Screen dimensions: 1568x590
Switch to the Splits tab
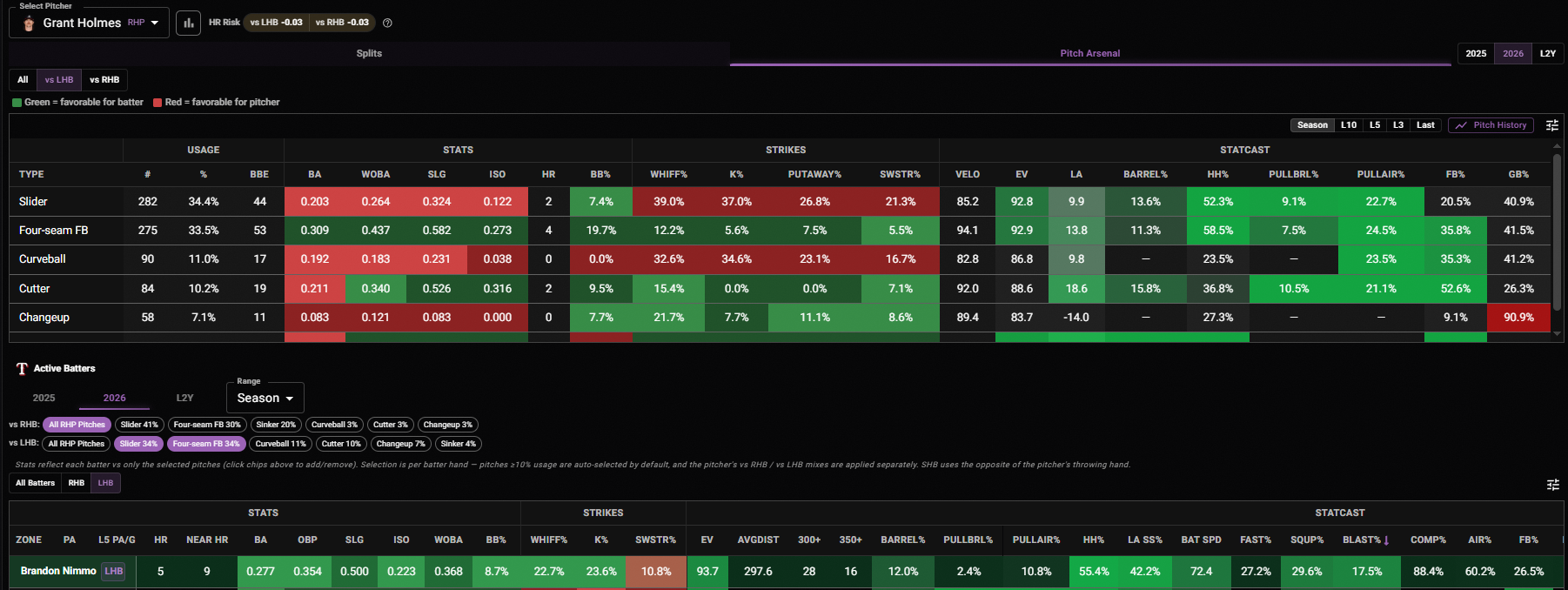point(369,53)
